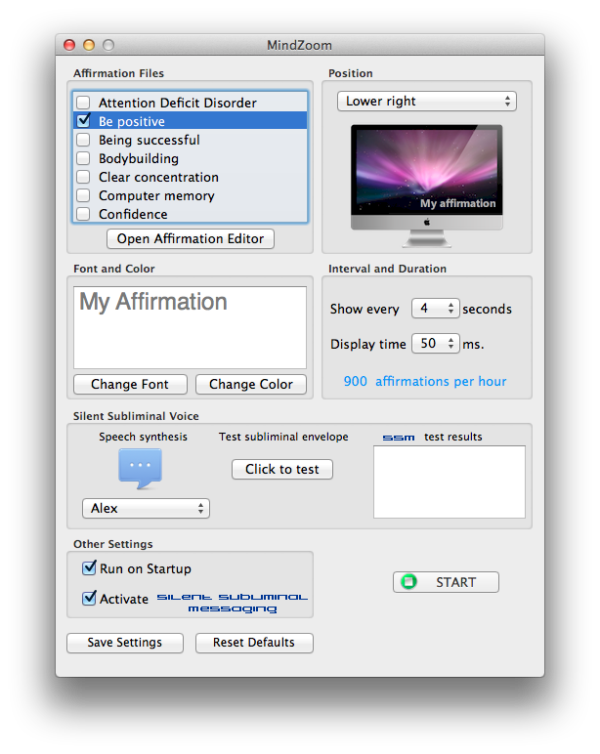The width and height of the screenshot is (600, 754).
Task: Save Settings button click
Action: 127,643
